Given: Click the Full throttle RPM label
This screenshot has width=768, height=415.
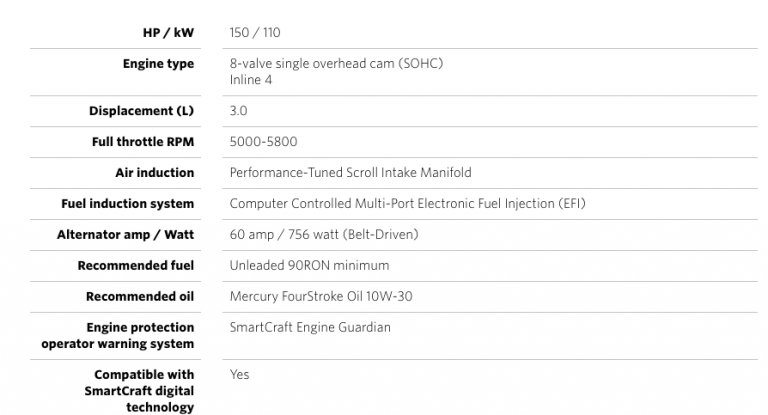Looking at the screenshot, I should (143, 142).
